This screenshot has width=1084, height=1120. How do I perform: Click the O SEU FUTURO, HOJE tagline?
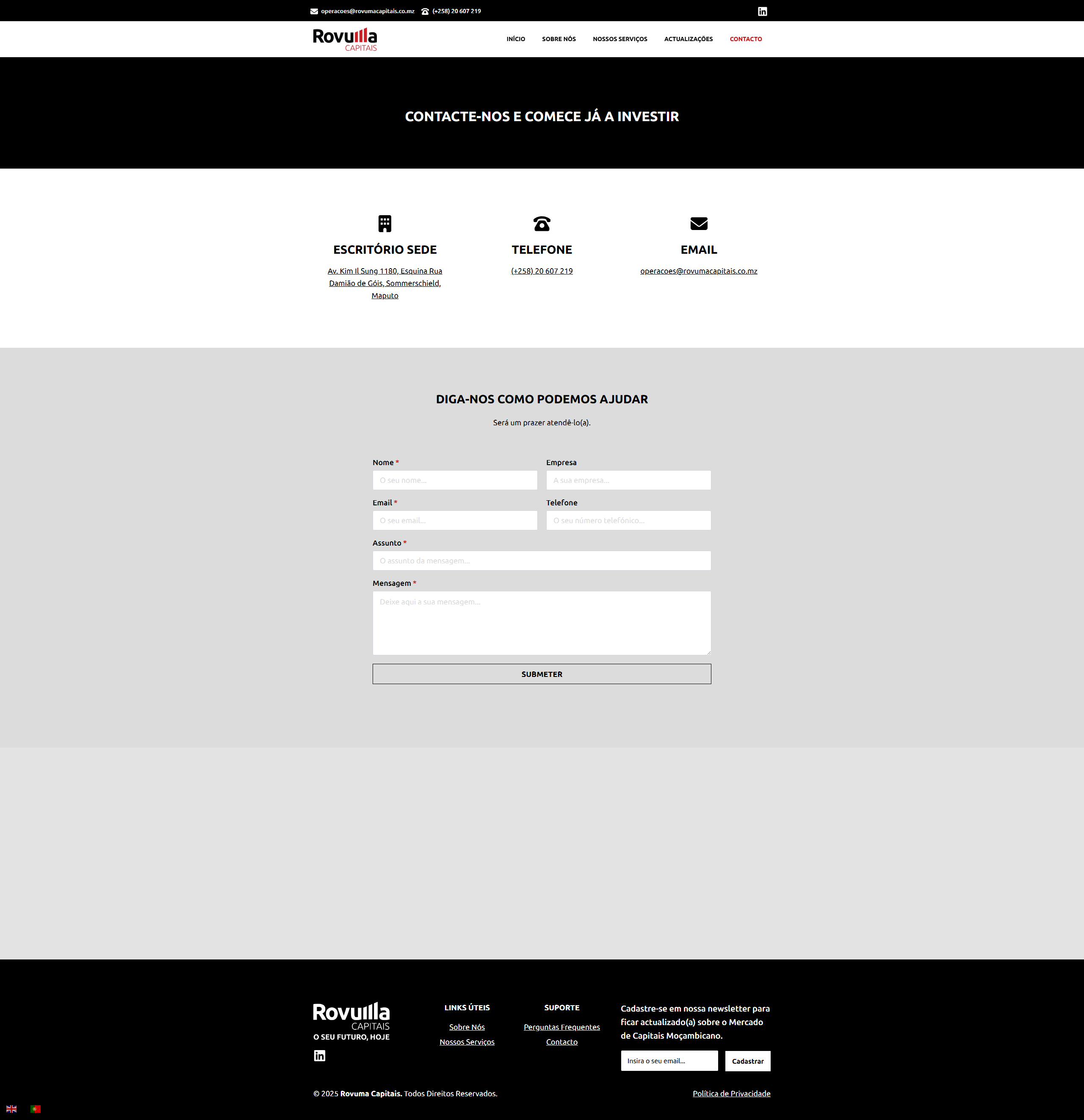coord(351,1037)
